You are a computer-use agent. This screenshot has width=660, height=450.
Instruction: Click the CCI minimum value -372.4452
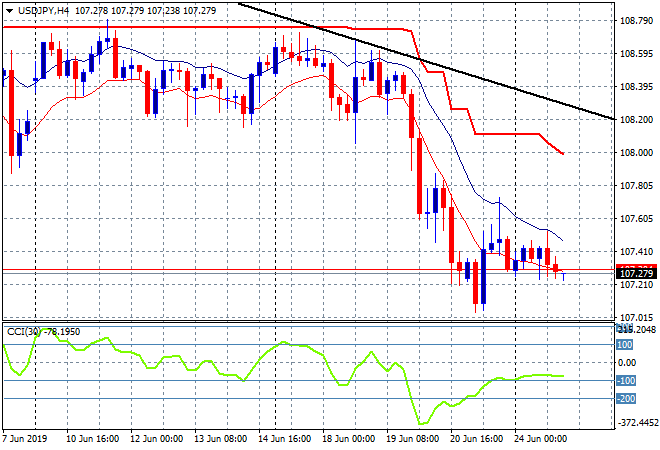[x=638, y=423]
